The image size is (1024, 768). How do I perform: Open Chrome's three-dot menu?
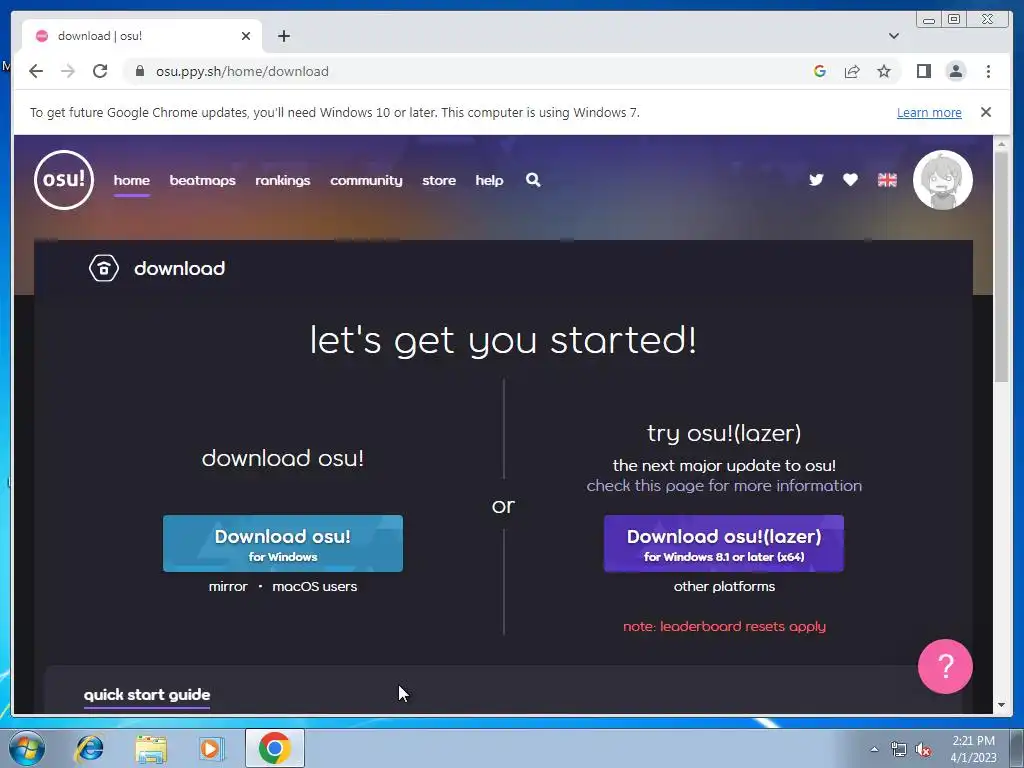(x=988, y=71)
